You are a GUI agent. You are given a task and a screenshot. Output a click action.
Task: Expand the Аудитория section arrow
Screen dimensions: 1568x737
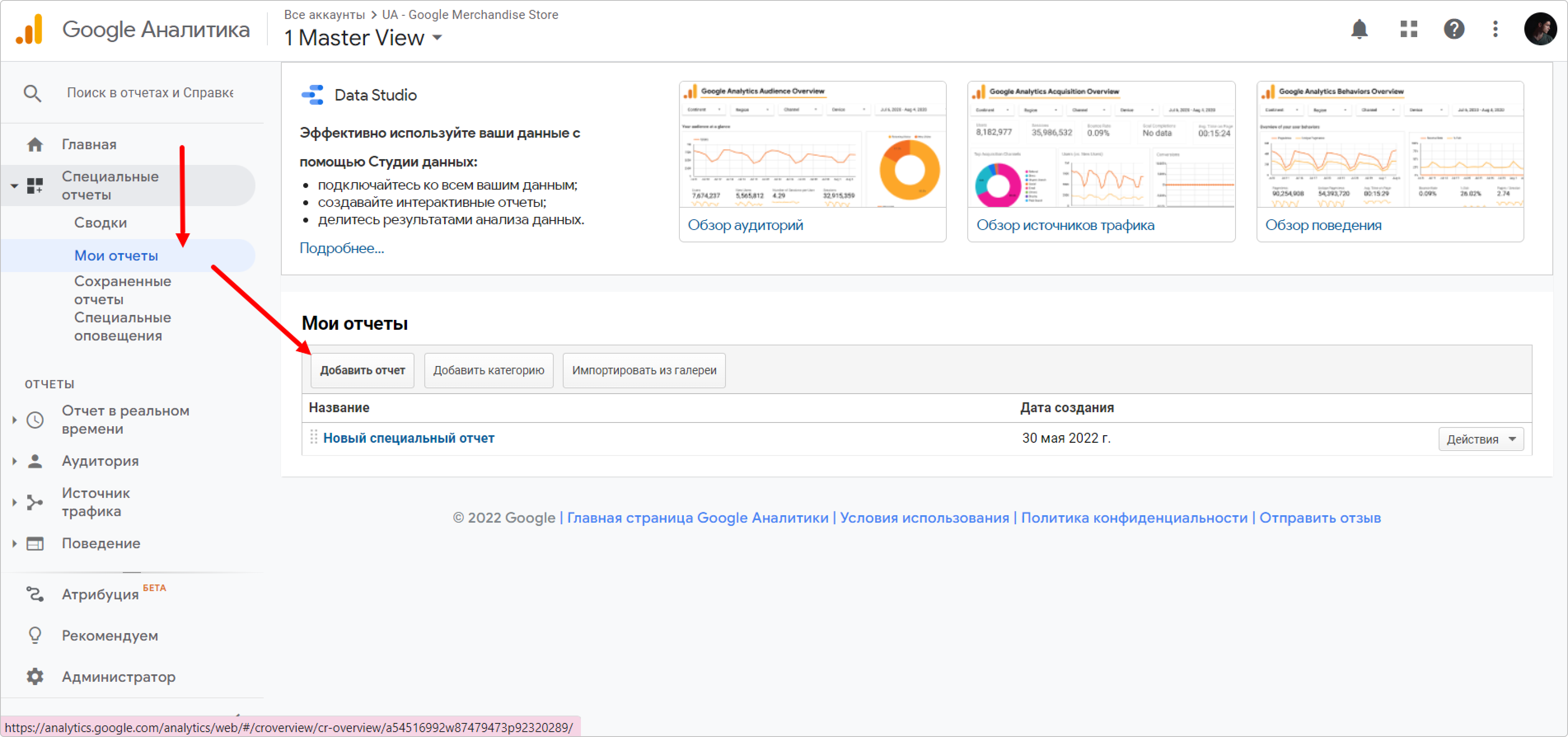[14, 461]
